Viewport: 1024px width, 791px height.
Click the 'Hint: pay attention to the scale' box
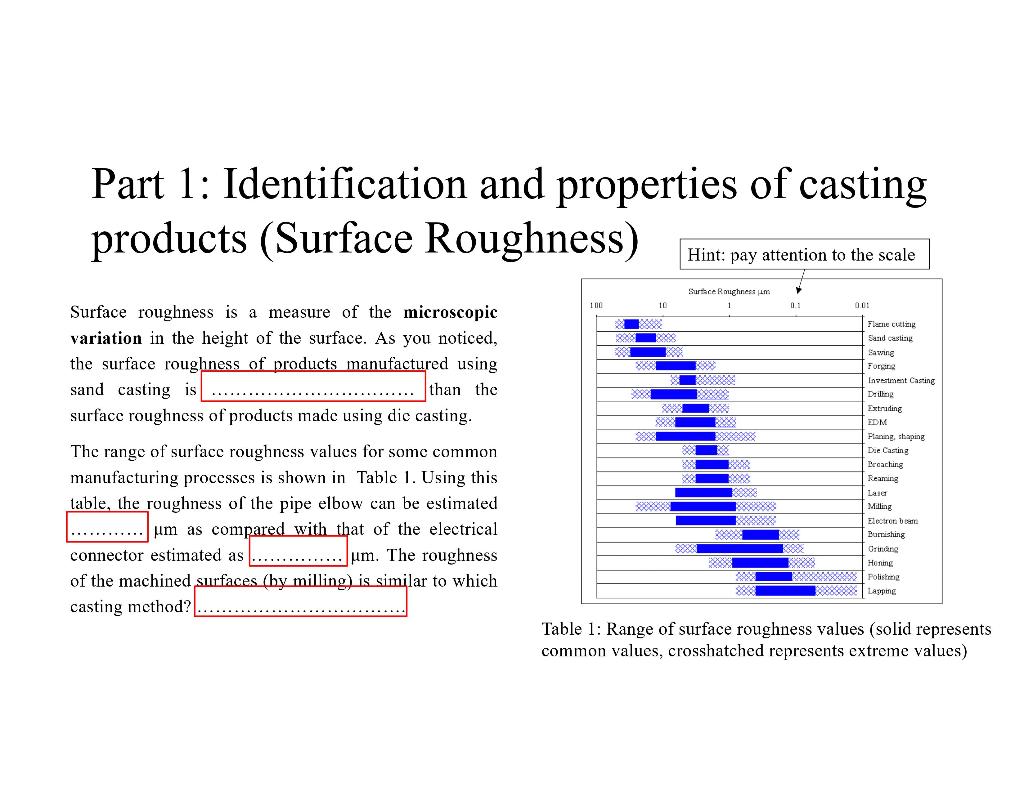pos(804,255)
